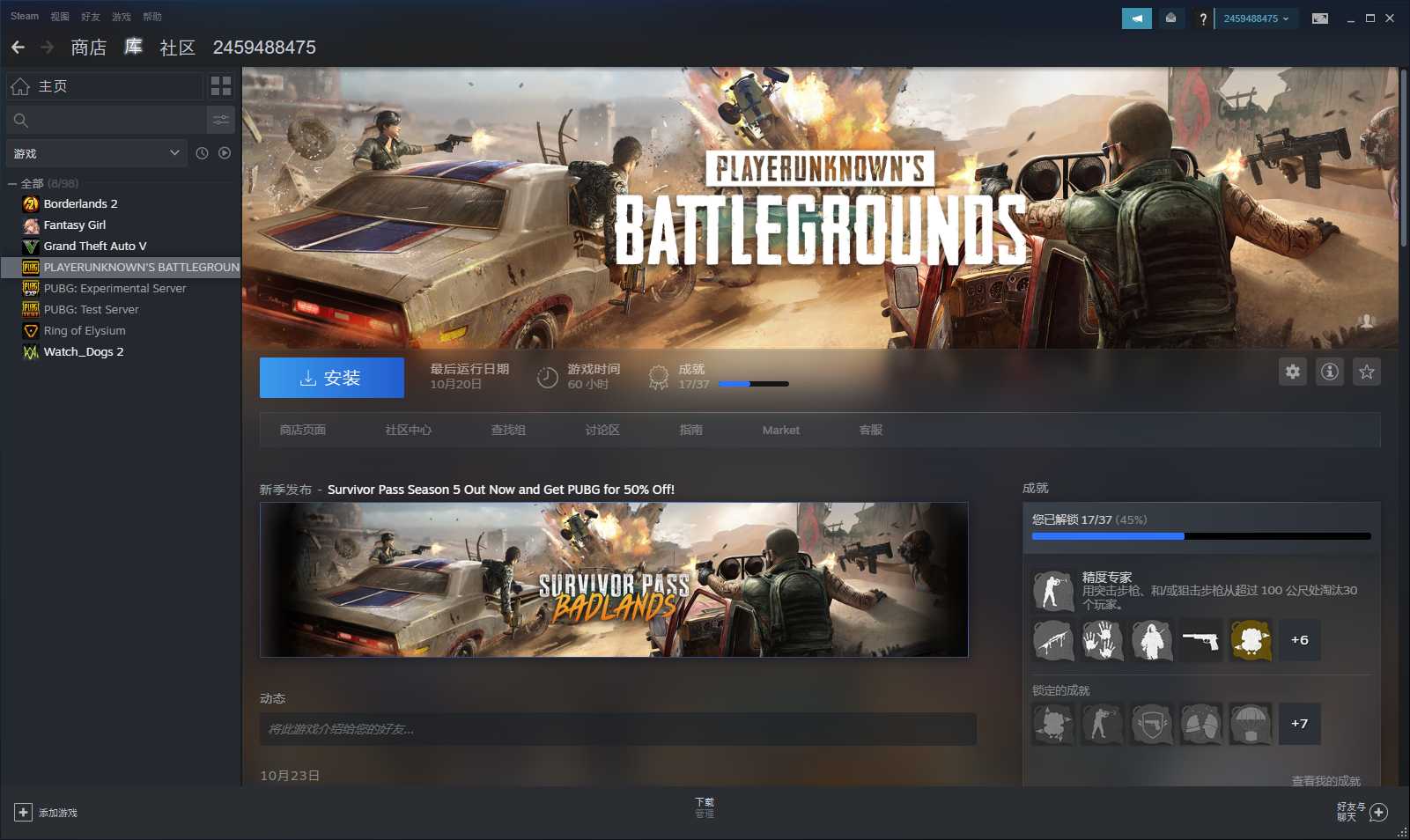
Task: Open Survivor Pass Badlands news banner
Action: click(x=614, y=579)
